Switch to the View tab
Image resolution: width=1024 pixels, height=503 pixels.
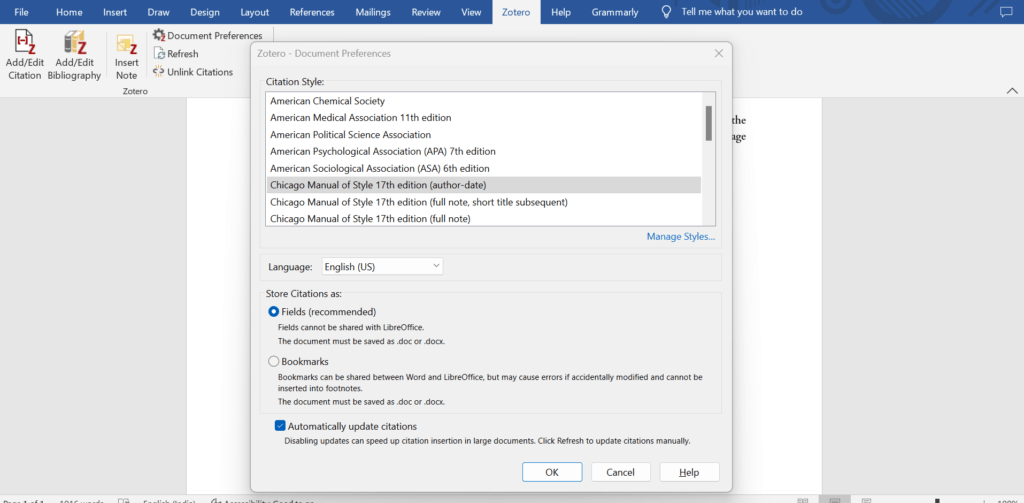(471, 12)
